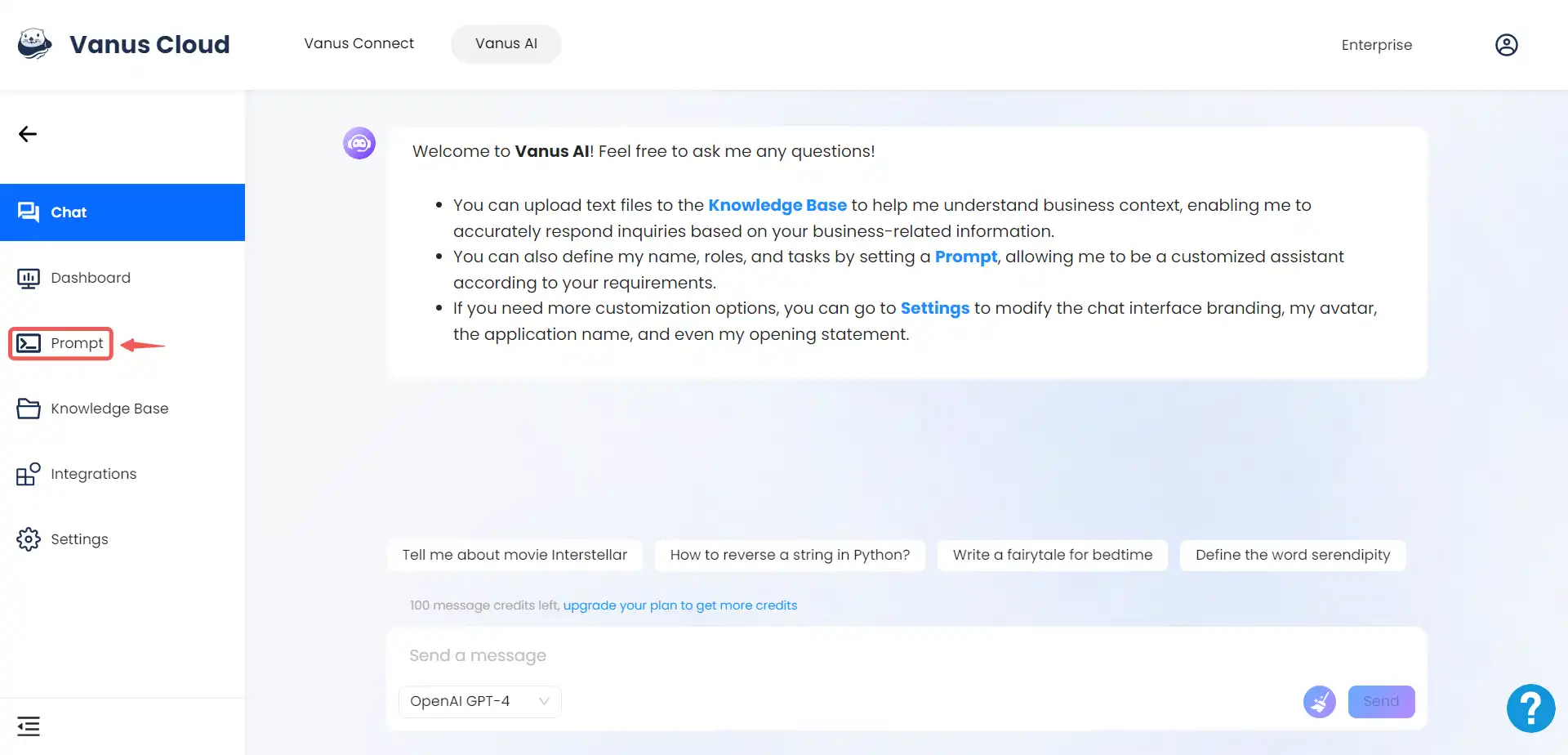
Task: Follow the 'upgrade your plan' credits link
Action: click(680, 605)
